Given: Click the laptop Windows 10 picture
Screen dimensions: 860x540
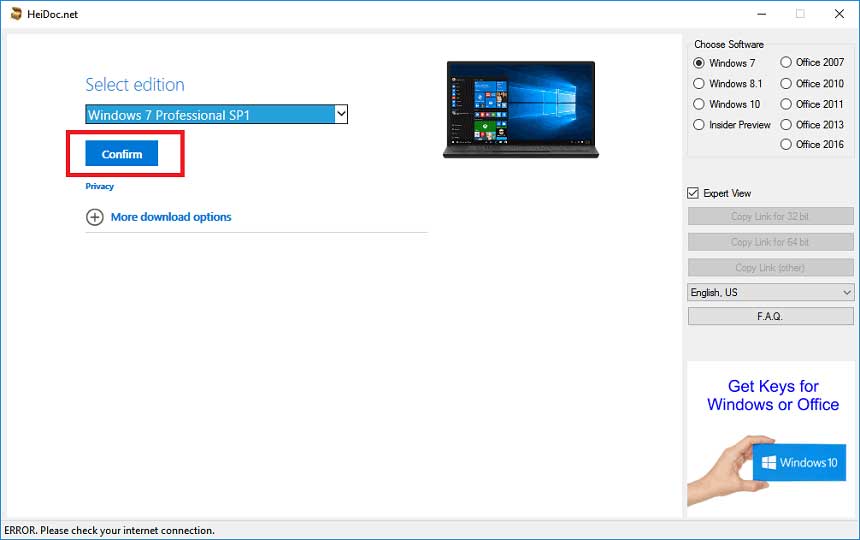Looking at the screenshot, I should (x=520, y=110).
